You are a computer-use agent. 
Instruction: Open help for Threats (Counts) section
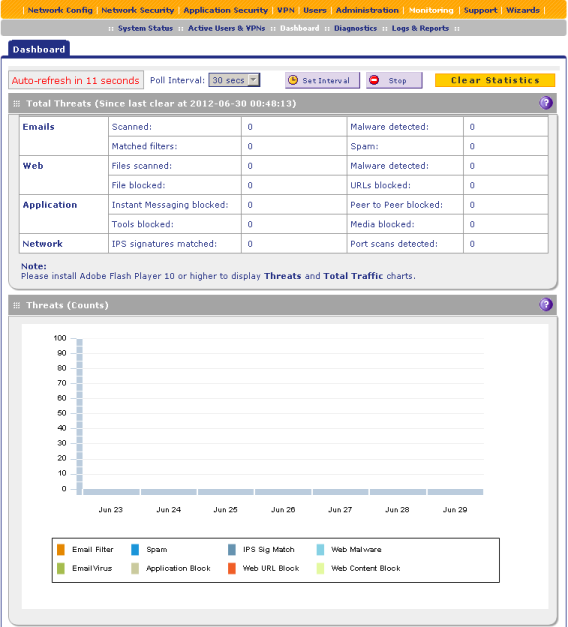546,305
